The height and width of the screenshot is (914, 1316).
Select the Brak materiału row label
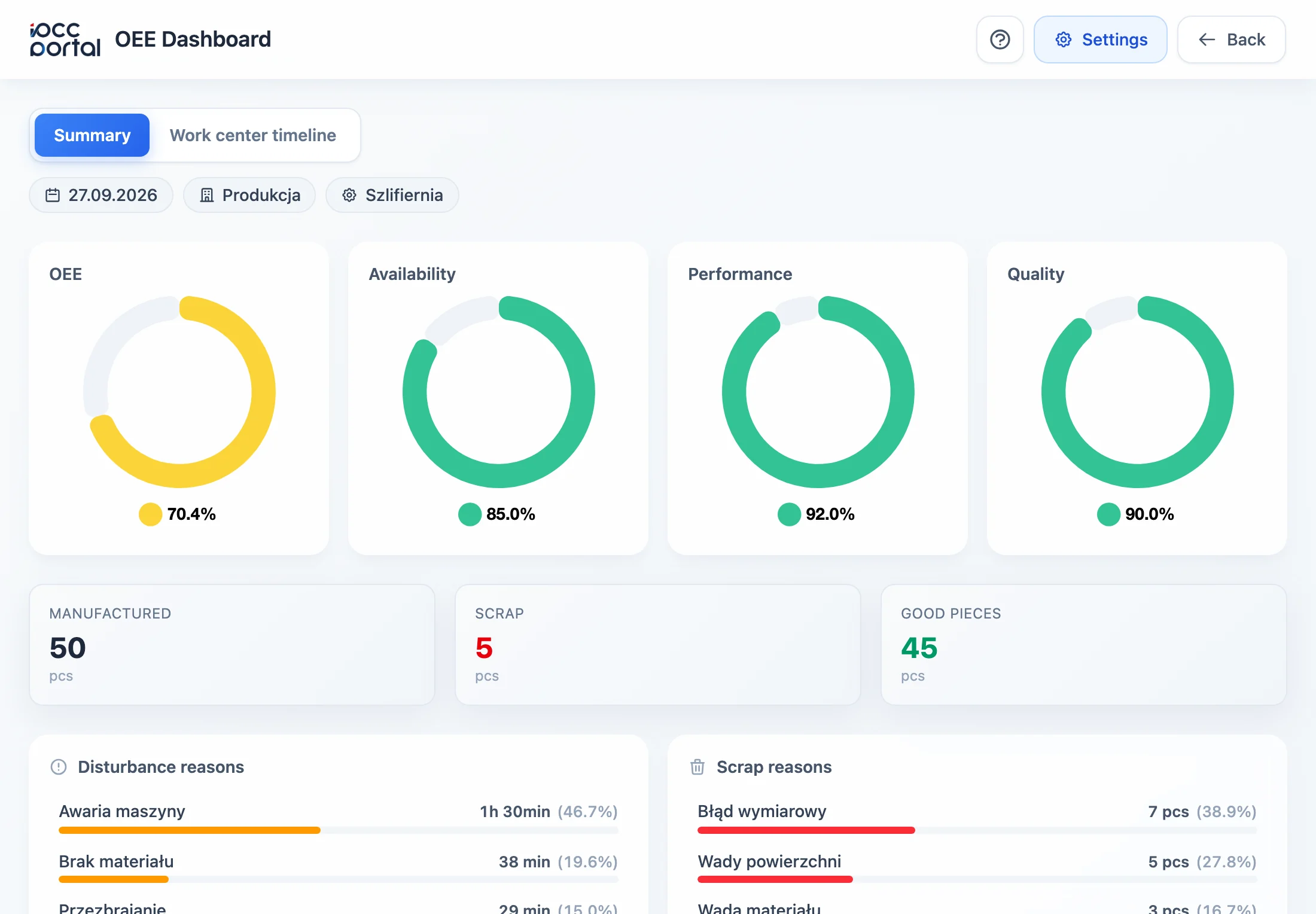coord(116,861)
